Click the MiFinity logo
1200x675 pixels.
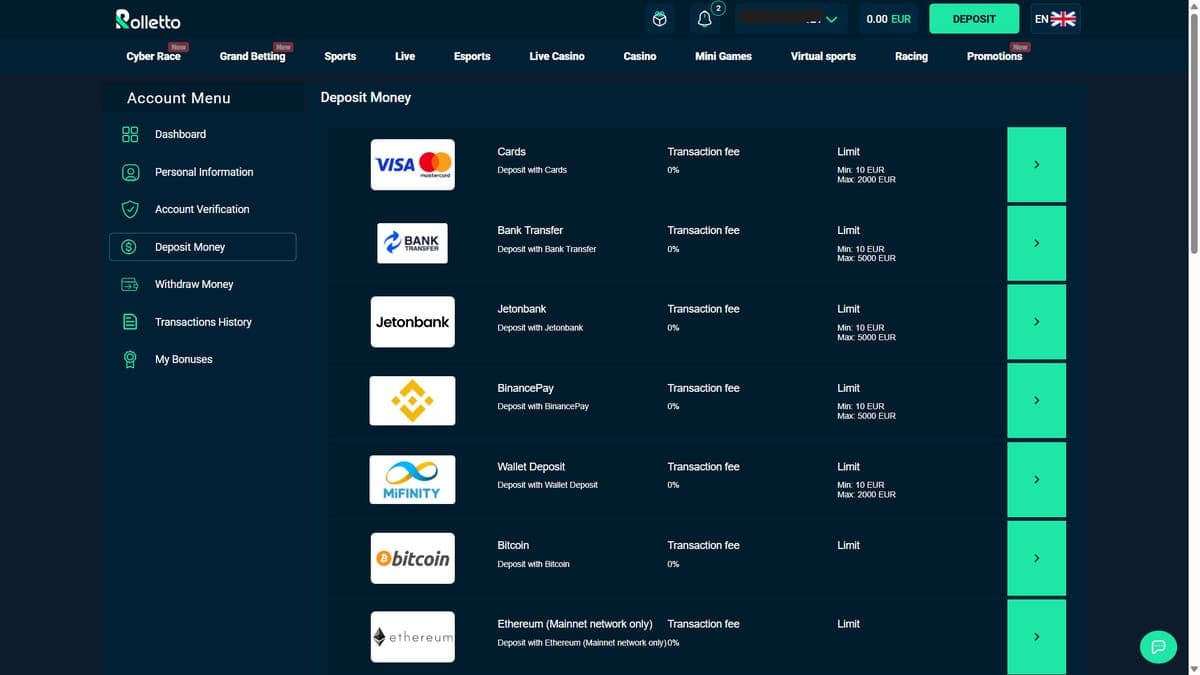coord(412,480)
